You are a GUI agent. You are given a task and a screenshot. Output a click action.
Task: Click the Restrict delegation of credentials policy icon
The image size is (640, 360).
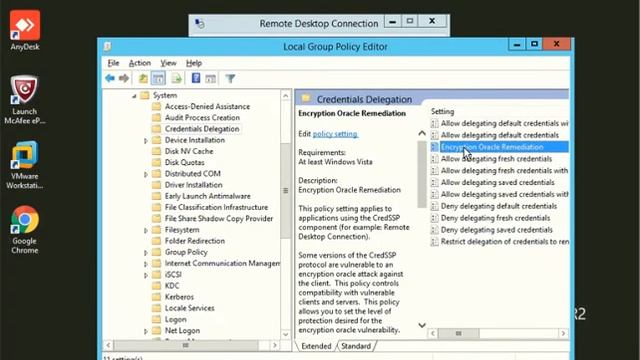(435, 242)
